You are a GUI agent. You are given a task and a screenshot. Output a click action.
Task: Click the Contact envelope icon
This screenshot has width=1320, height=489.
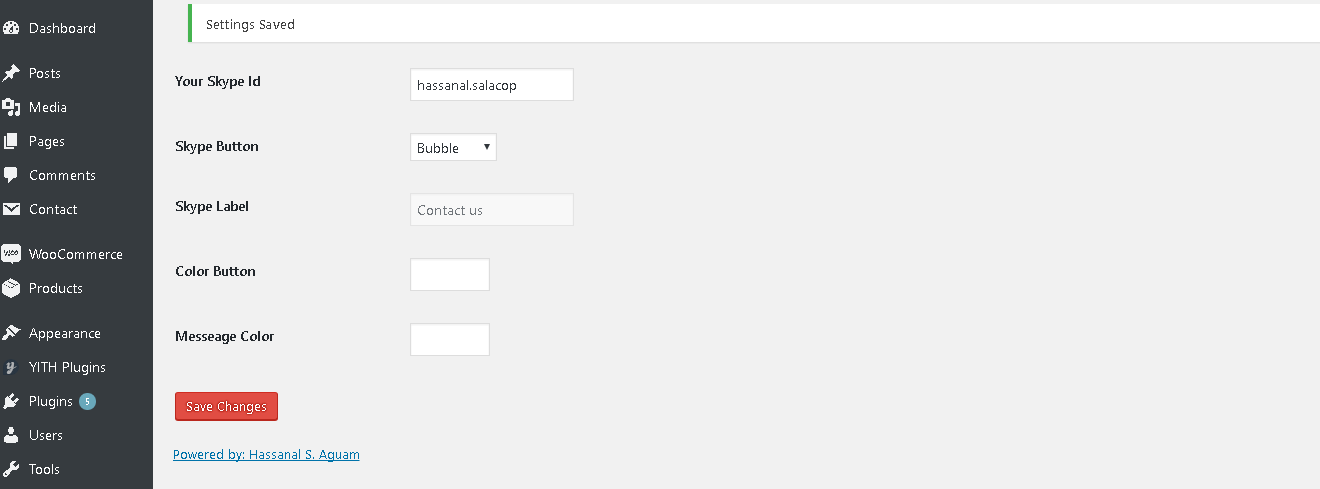11,209
